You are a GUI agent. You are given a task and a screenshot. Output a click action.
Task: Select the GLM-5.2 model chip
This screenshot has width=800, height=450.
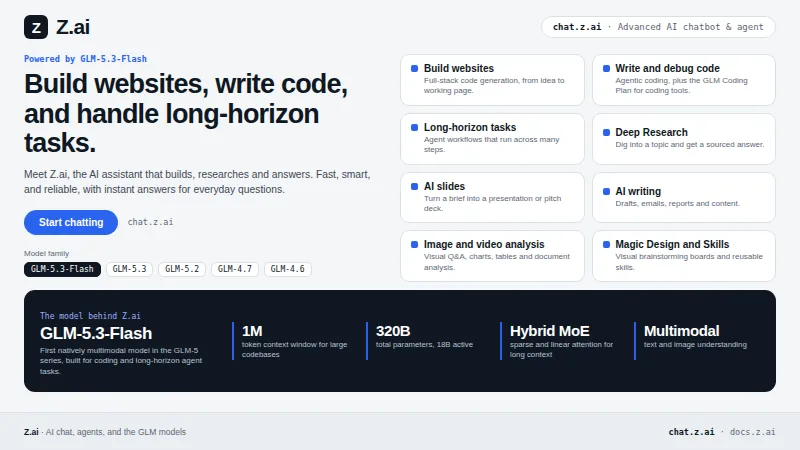point(182,269)
